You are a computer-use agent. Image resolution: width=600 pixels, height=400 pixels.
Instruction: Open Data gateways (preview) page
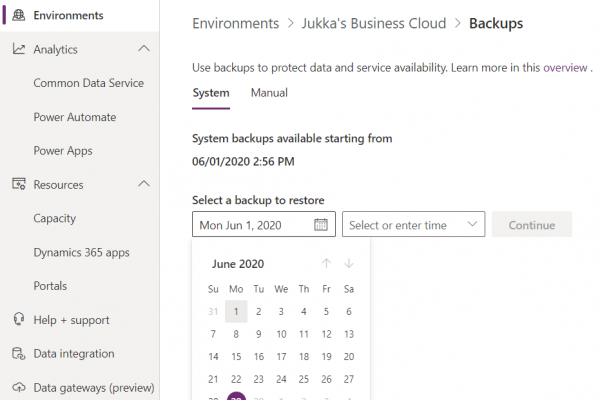click(94, 388)
